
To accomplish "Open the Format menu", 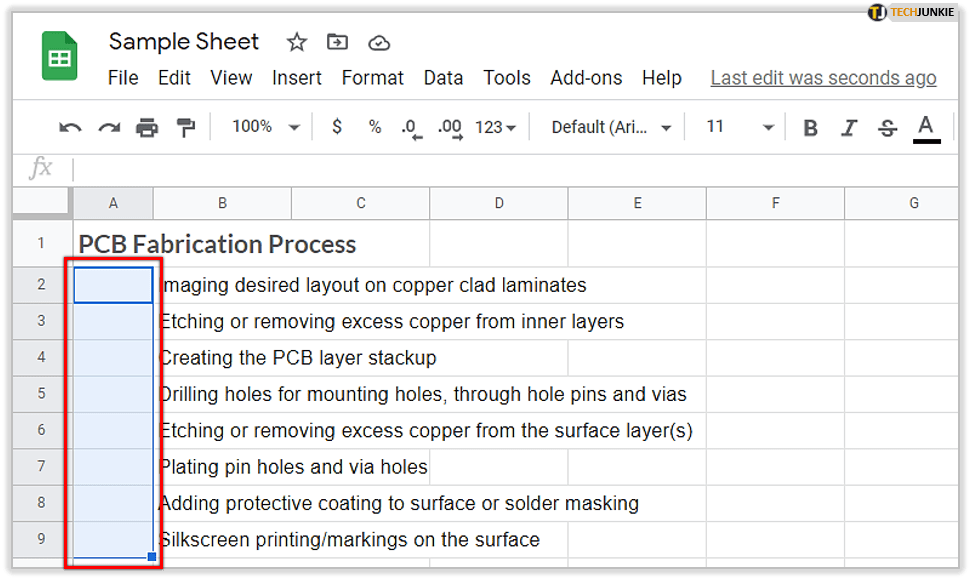I will [372, 78].
